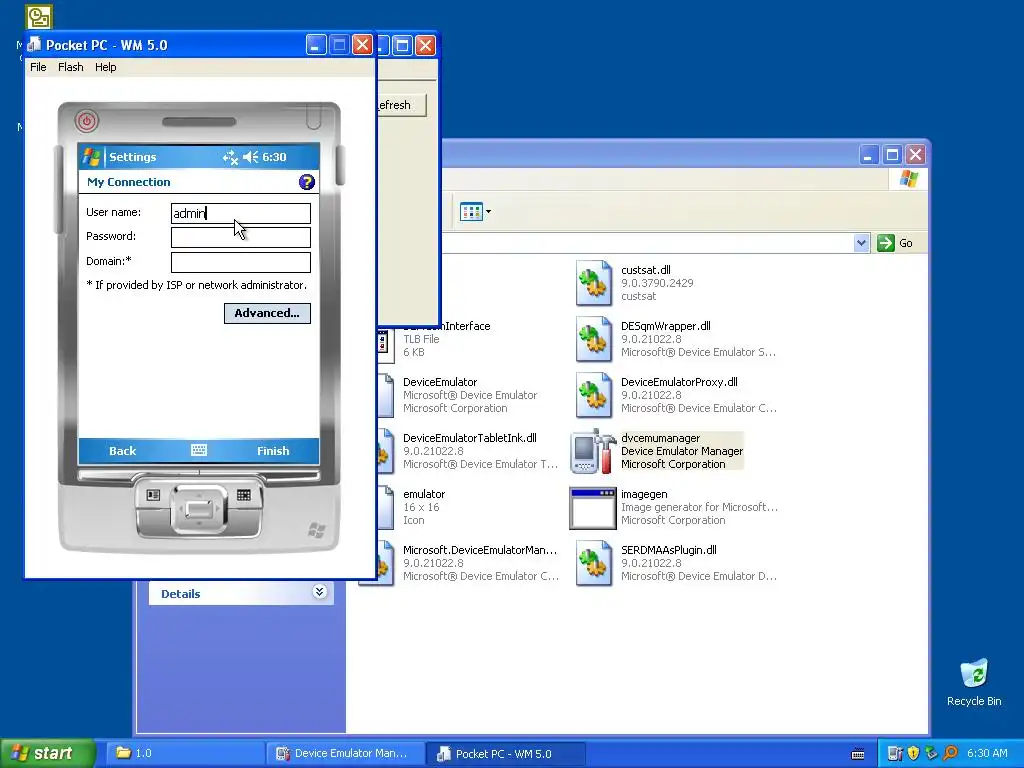
Task: Open the blue Help question mark icon
Action: coord(306,182)
